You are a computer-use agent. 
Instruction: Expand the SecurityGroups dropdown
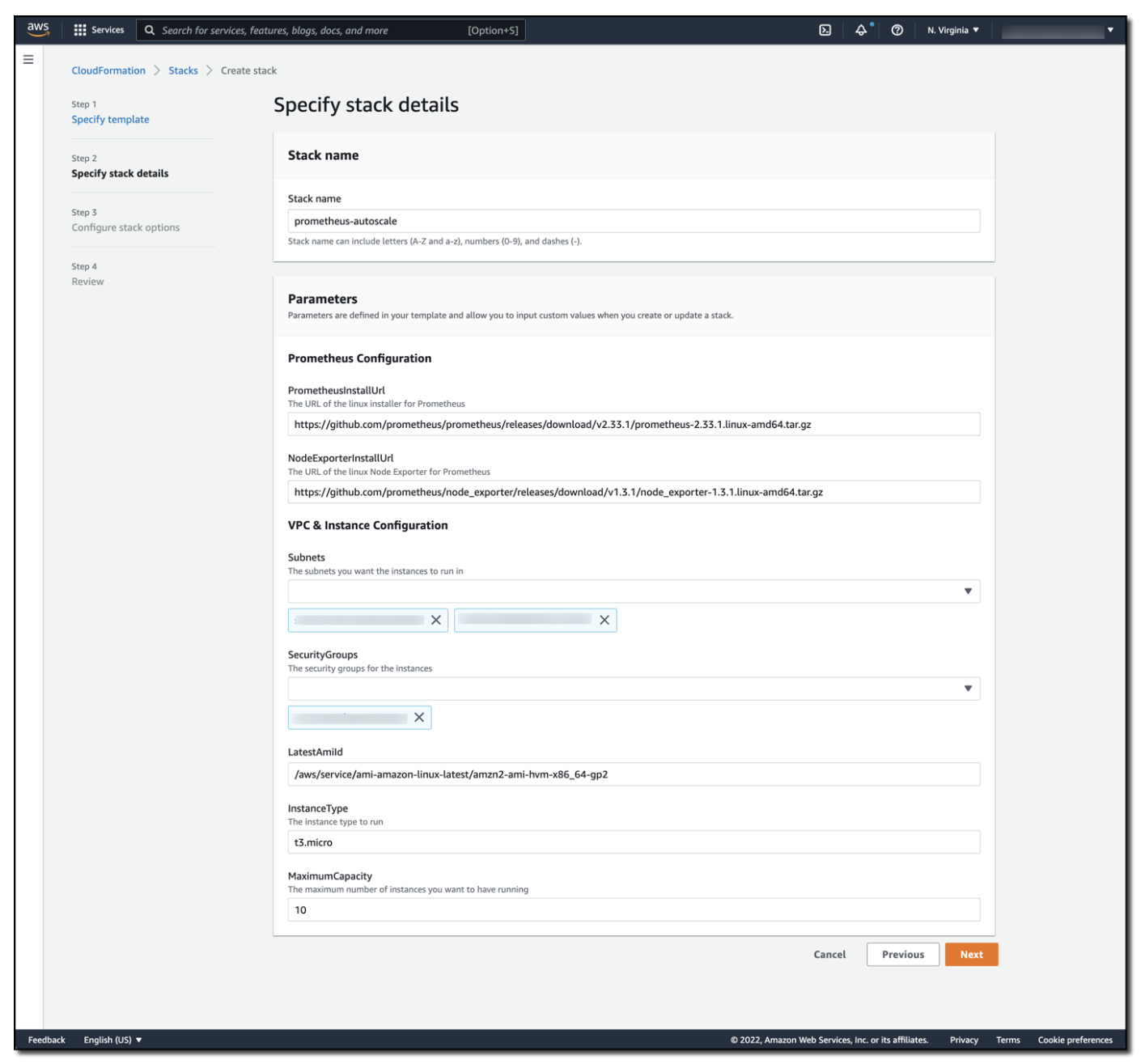[x=634, y=689]
